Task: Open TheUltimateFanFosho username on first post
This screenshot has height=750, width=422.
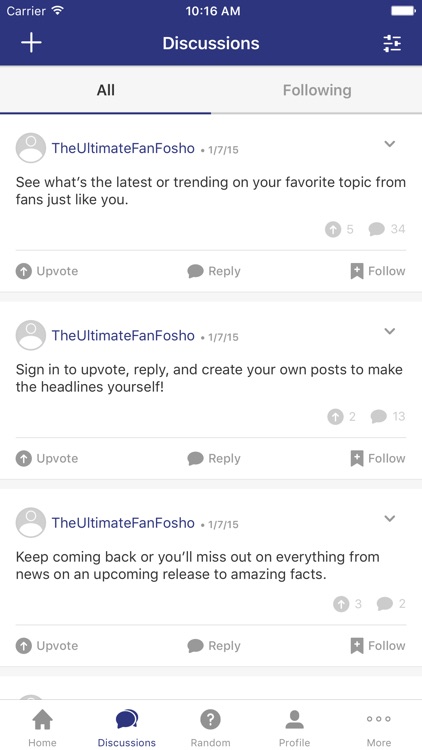Action: pos(123,148)
